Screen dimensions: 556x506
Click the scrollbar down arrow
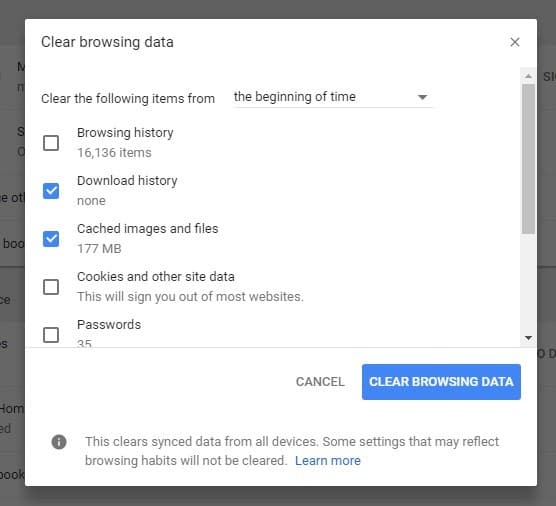pos(528,338)
